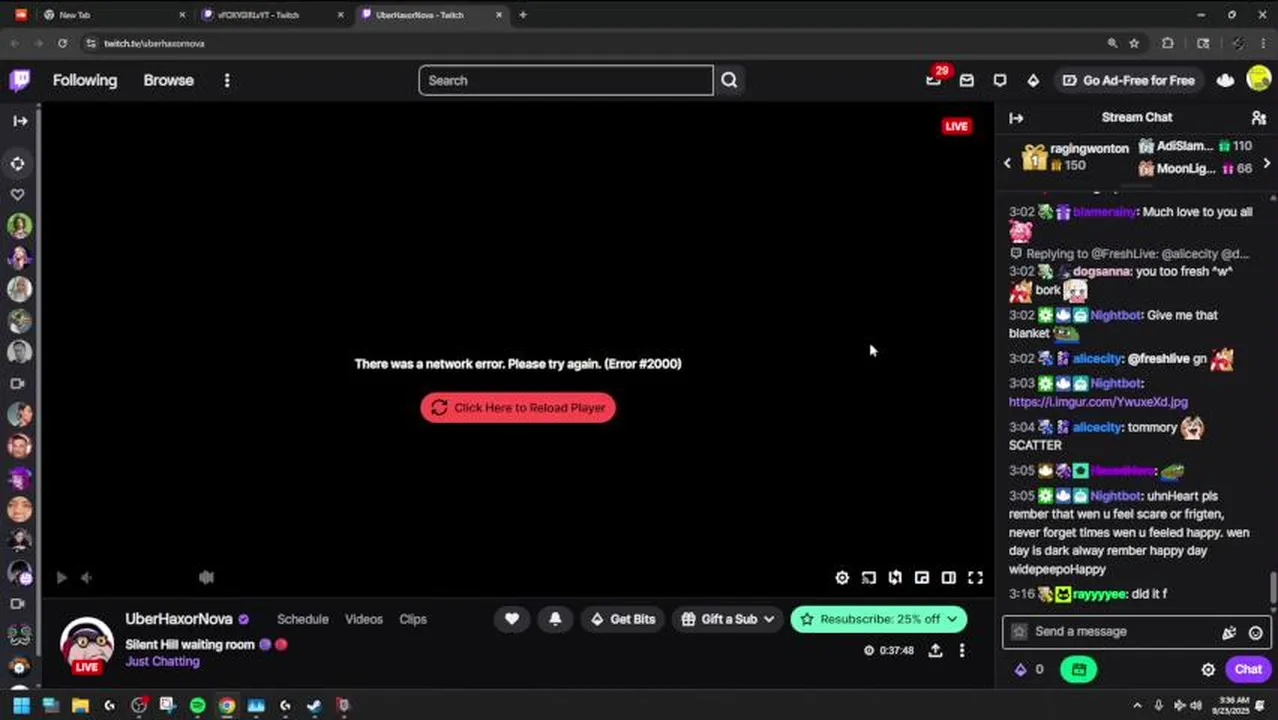Image resolution: width=1278 pixels, height=720 pixels.
Task: Switch to the Videos tab
Action: tap(364, 619)
